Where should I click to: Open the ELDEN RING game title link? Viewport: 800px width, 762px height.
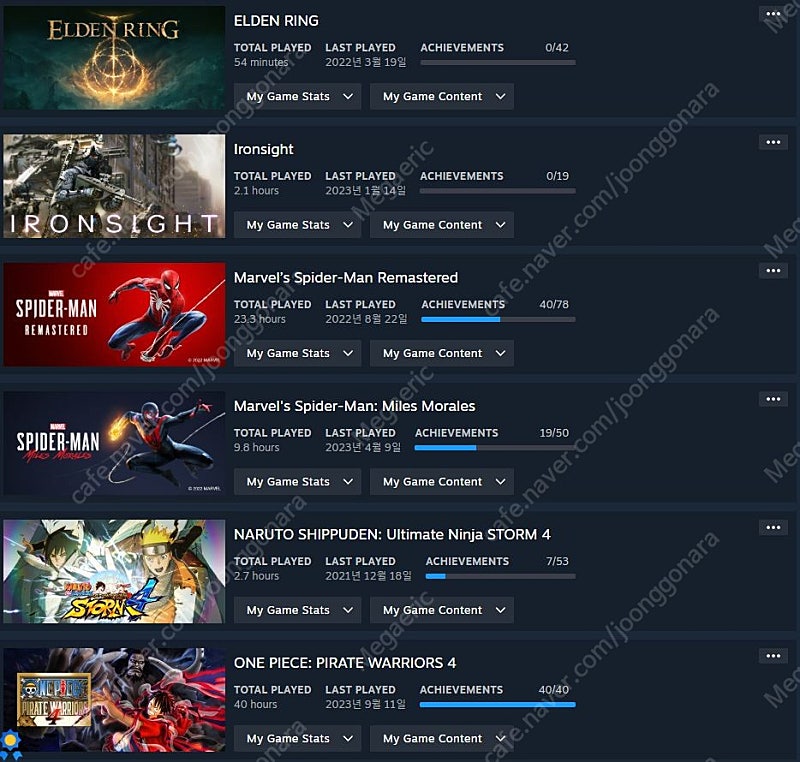pyautogui.click(x=276, y=21)
